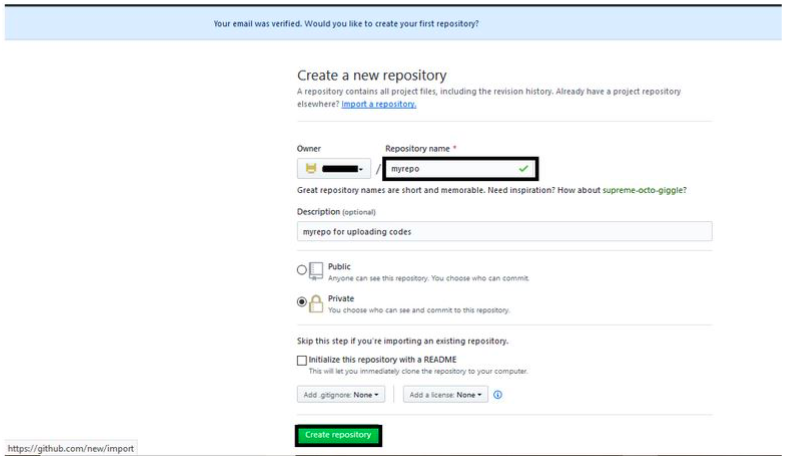Open the Add .gitignore dropdown
The image size is (800, 463).
pyautogui.click(x=341, y=395)
